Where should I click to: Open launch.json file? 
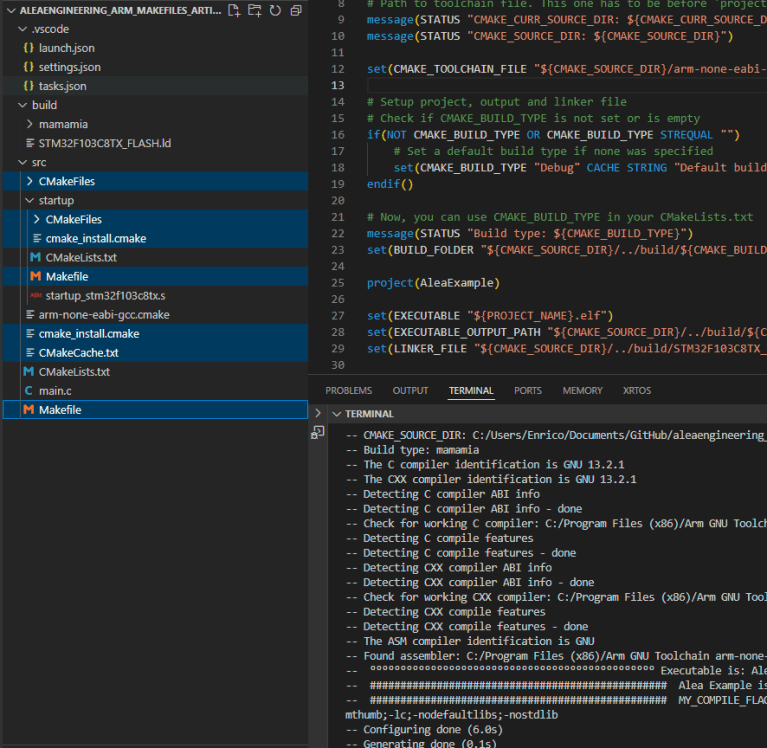pyautogui.click(x=155, y=48)
